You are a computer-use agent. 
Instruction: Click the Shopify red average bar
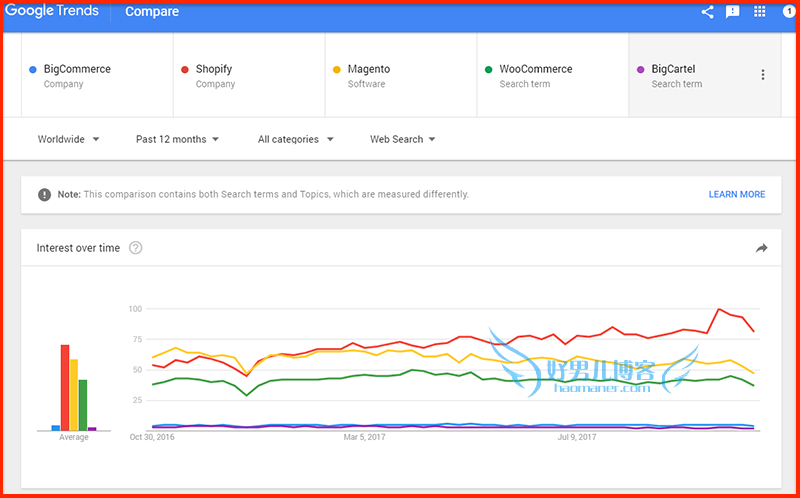coord(65,388)
